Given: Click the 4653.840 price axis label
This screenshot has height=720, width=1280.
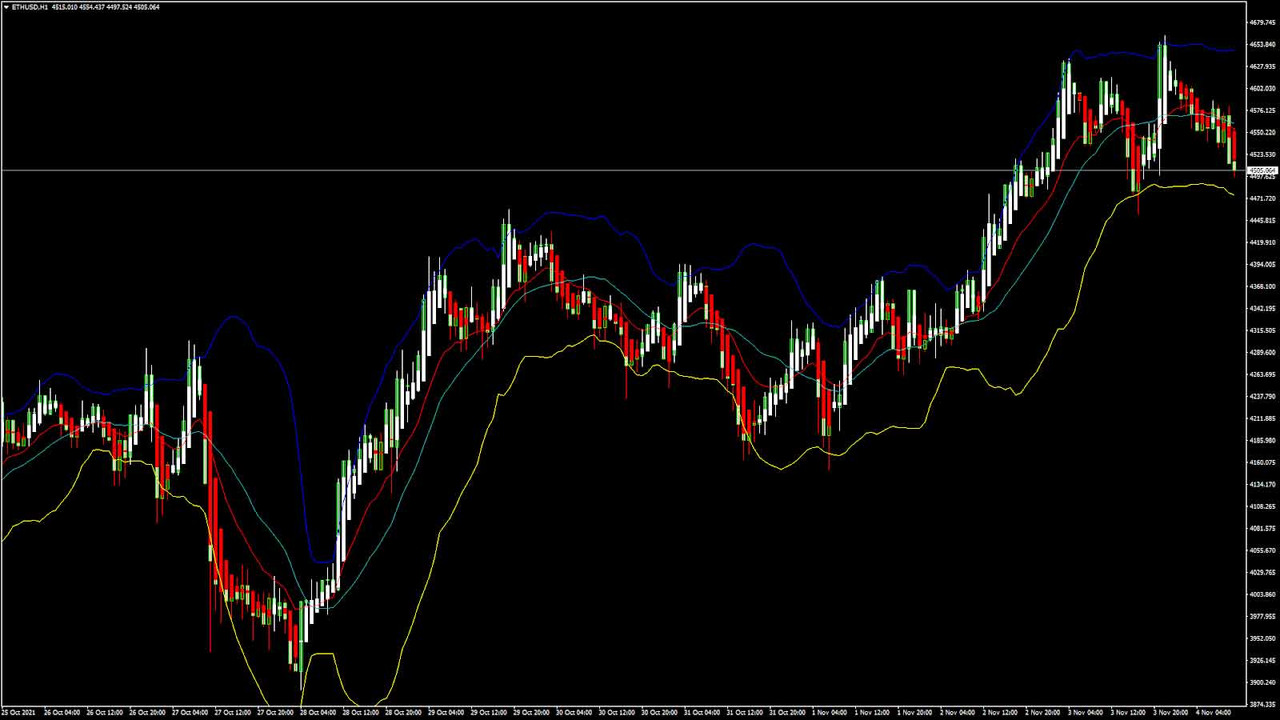Looking at the screenshot, I should pos(1262,44).
